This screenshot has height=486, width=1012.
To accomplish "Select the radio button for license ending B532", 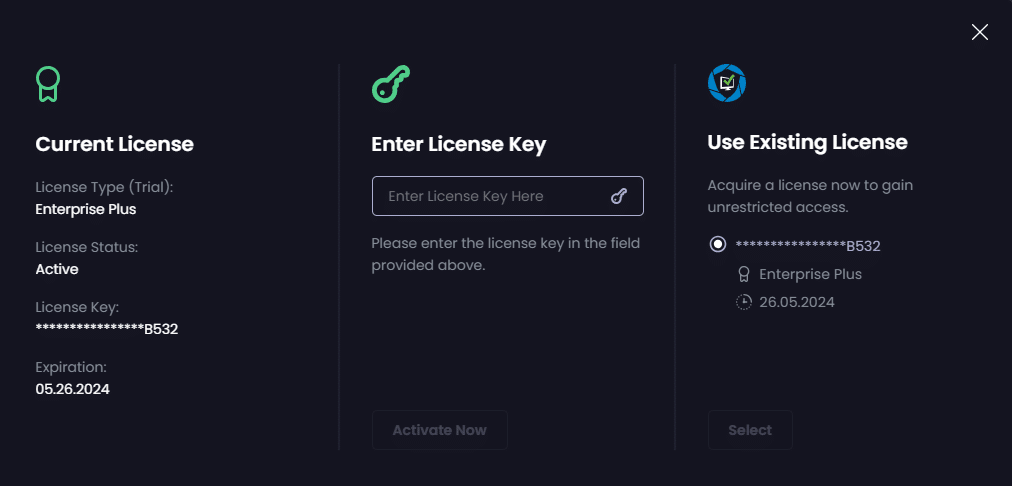I will click(718, 245).
